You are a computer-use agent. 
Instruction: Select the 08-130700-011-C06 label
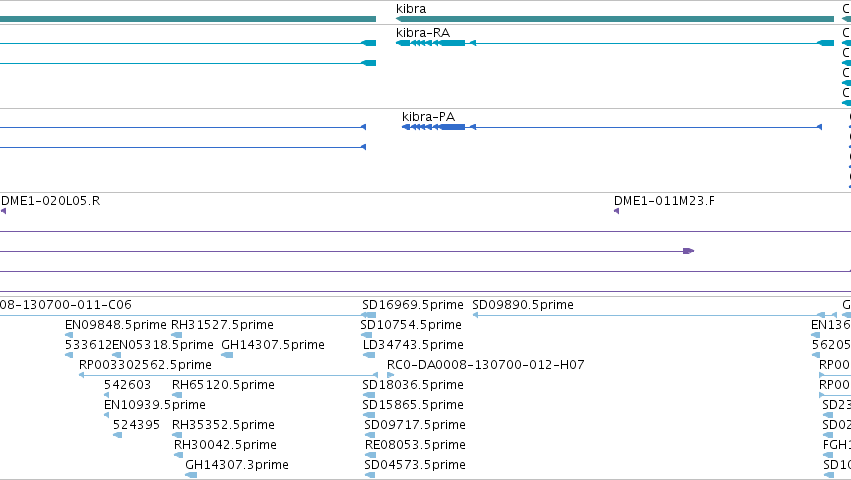tap(66, 305)
